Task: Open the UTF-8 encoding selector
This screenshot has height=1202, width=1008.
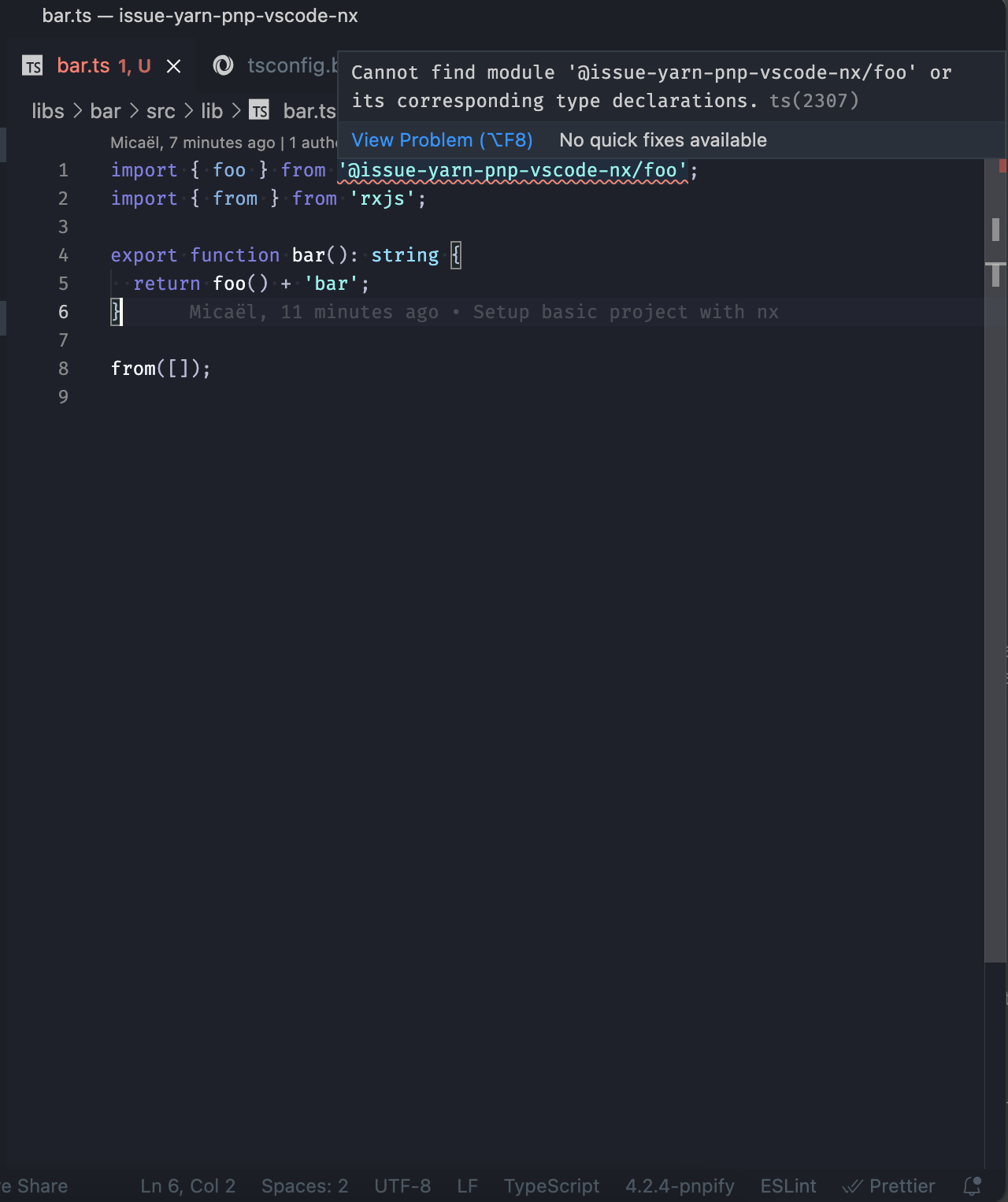Action: (402, 1185)
